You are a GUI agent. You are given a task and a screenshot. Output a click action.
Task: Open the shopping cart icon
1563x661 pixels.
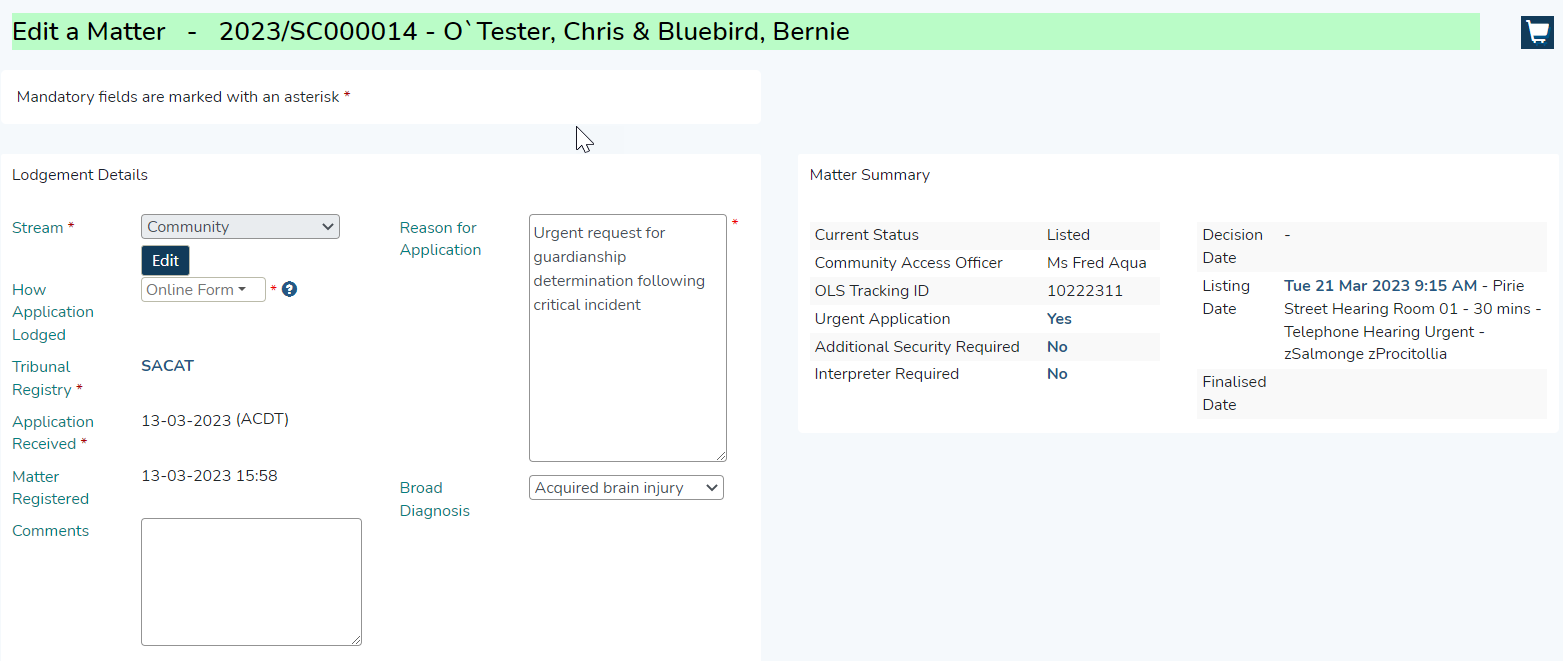[x=1537, y=32]
